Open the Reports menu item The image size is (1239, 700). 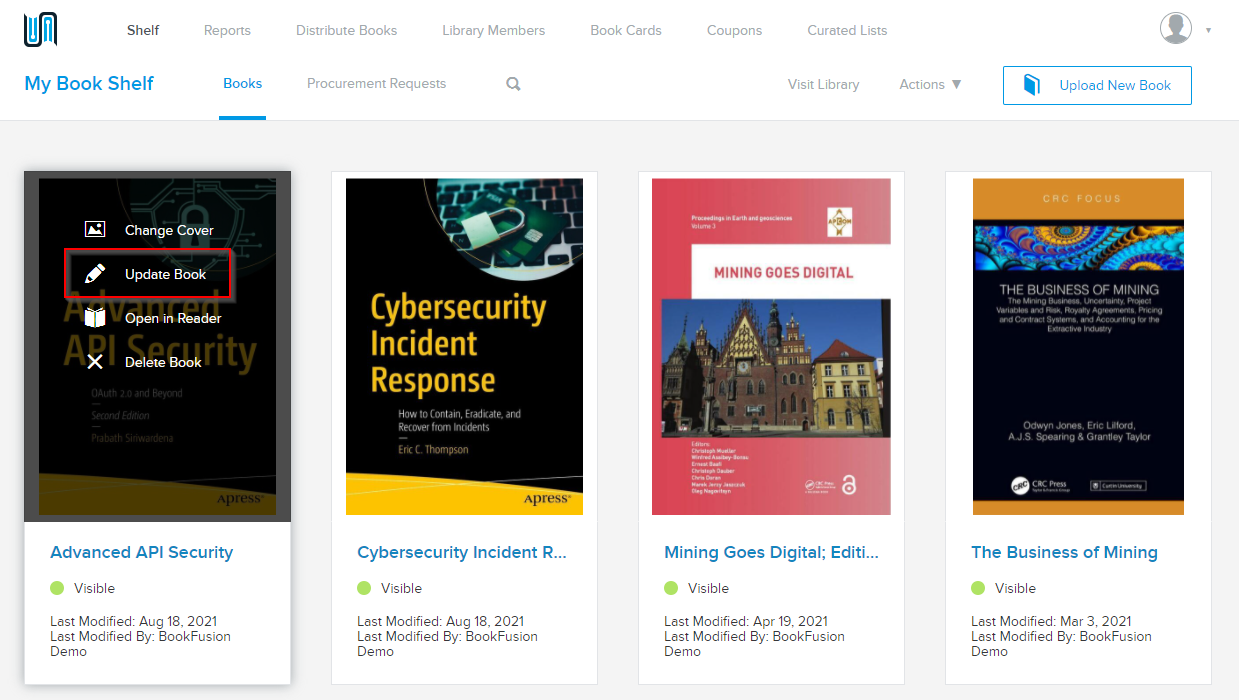point(227,30)
